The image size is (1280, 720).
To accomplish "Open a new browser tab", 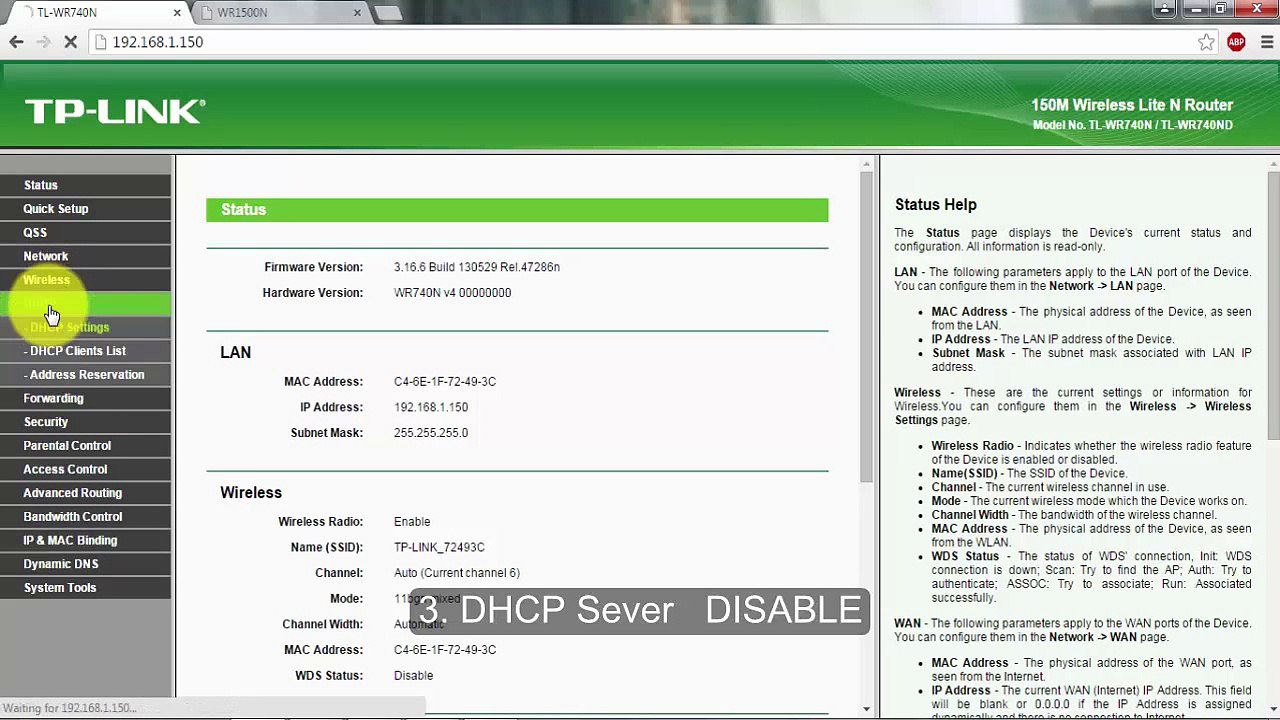I will pos(388,13).
